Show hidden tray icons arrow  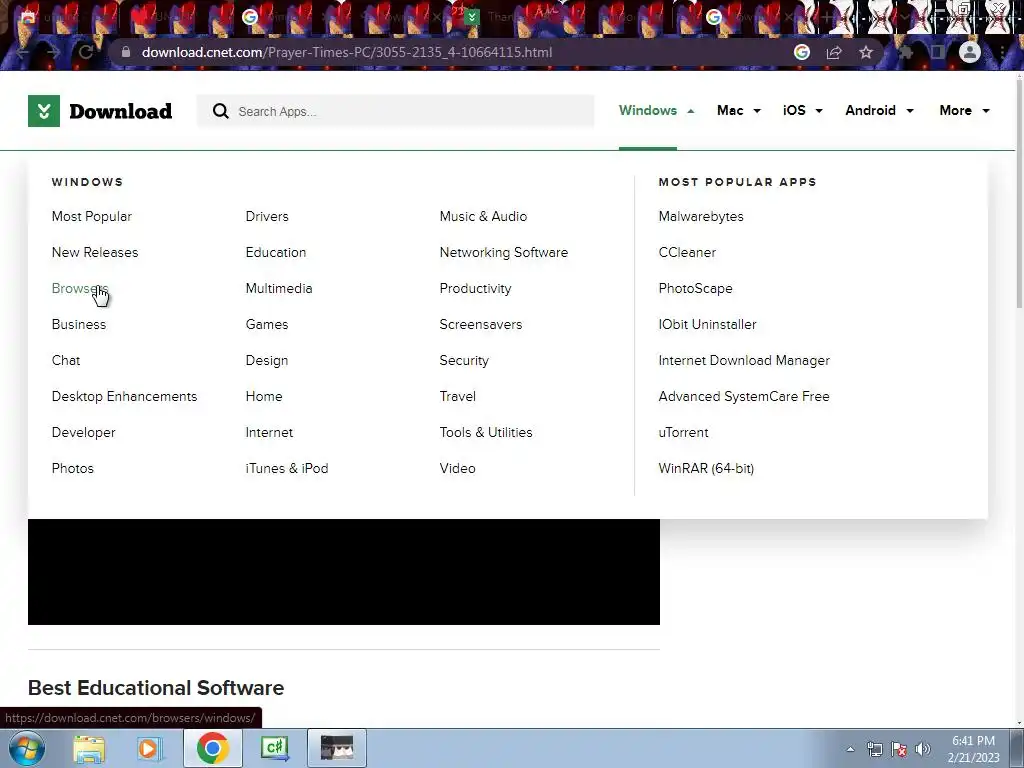850,749
